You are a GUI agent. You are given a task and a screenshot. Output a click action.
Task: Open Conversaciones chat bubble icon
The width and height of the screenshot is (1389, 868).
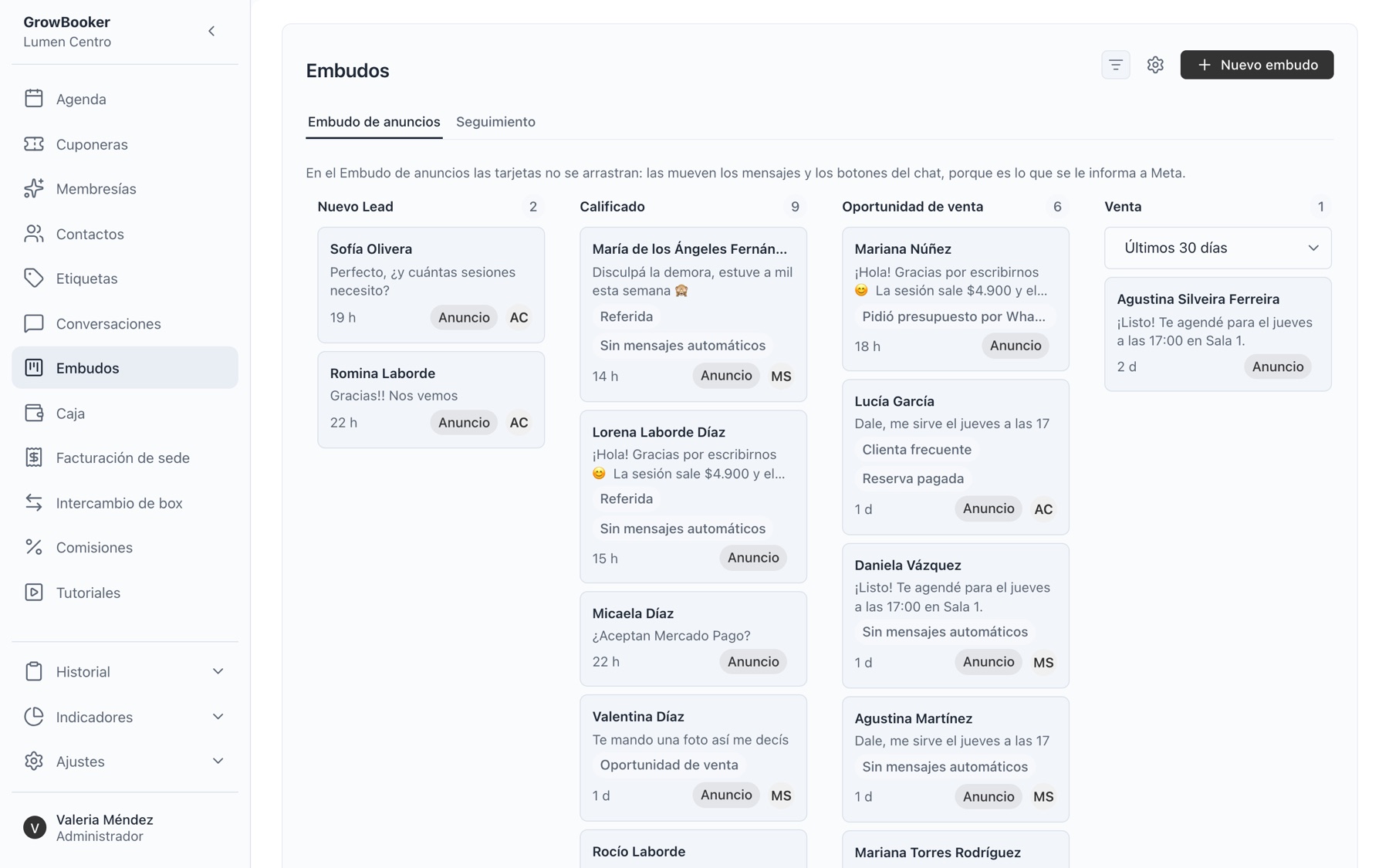[x=34, y=323]
